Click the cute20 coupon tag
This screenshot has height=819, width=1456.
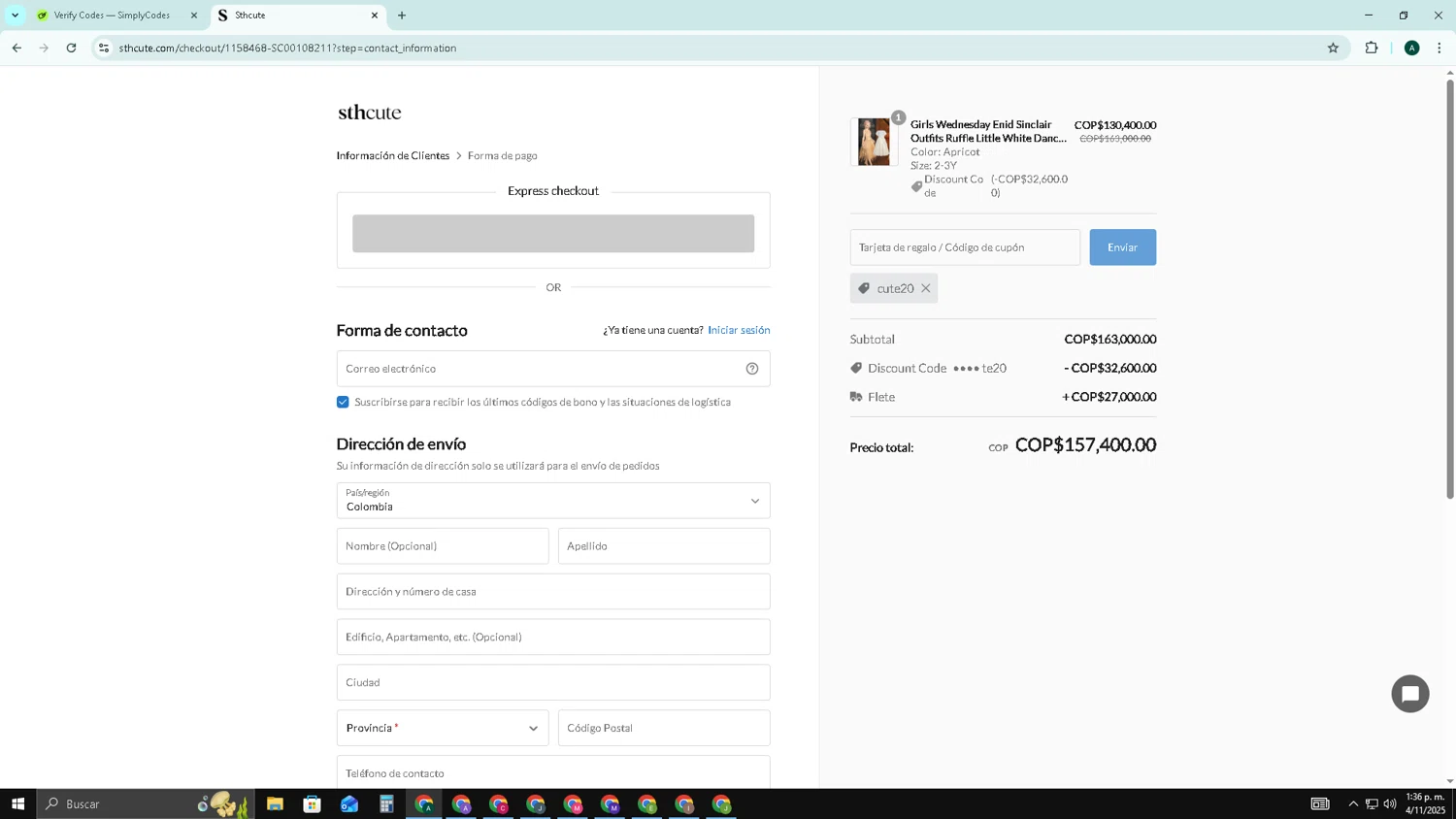(x=894, y=288)
